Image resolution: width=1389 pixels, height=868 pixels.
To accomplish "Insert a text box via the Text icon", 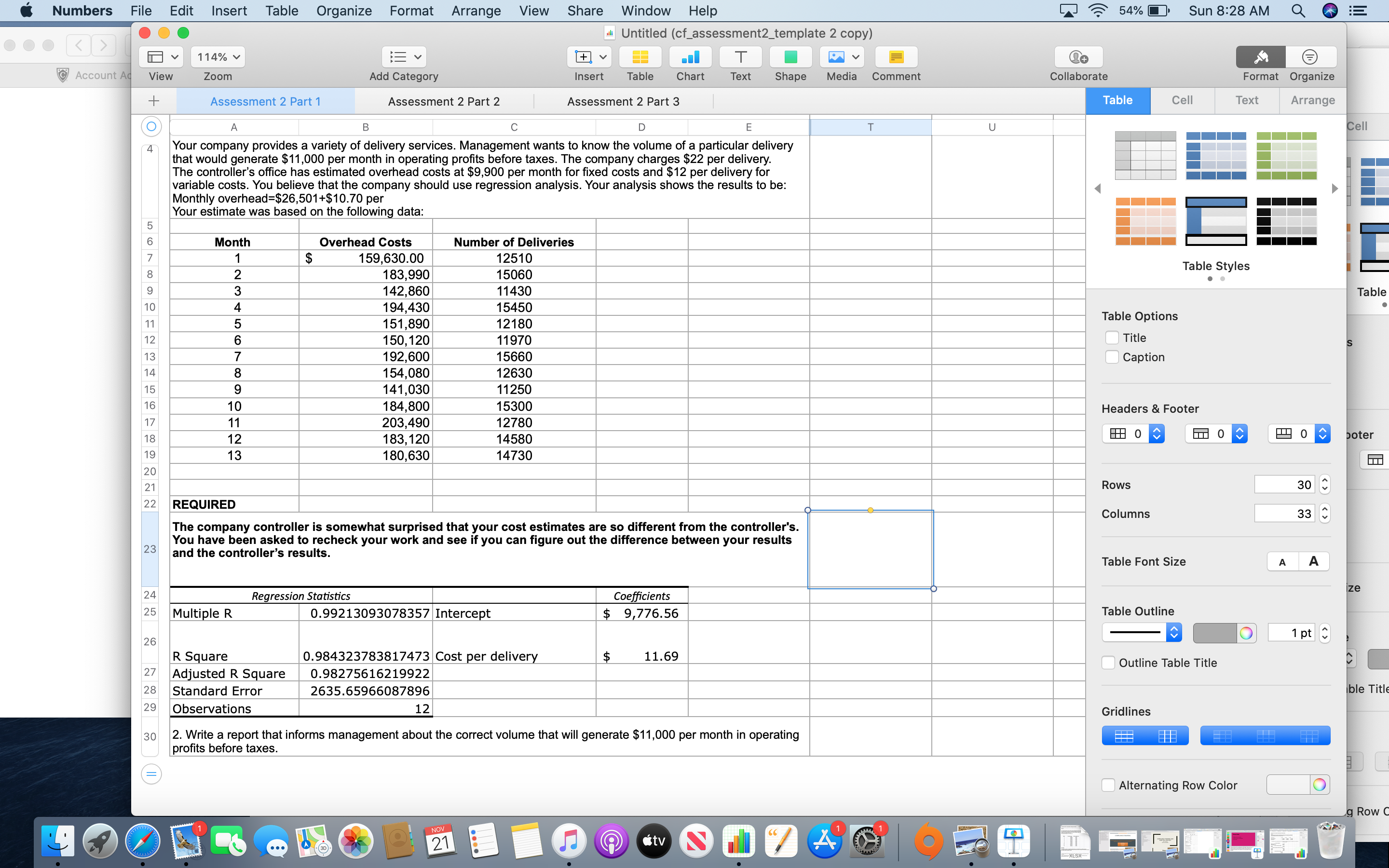I will click(x=740, y=57).
